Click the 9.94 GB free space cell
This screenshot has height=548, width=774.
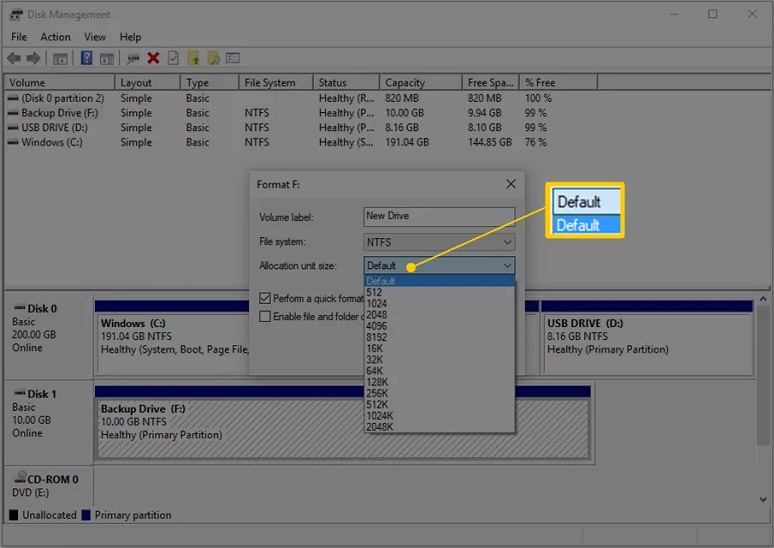[x=484, y=113]
